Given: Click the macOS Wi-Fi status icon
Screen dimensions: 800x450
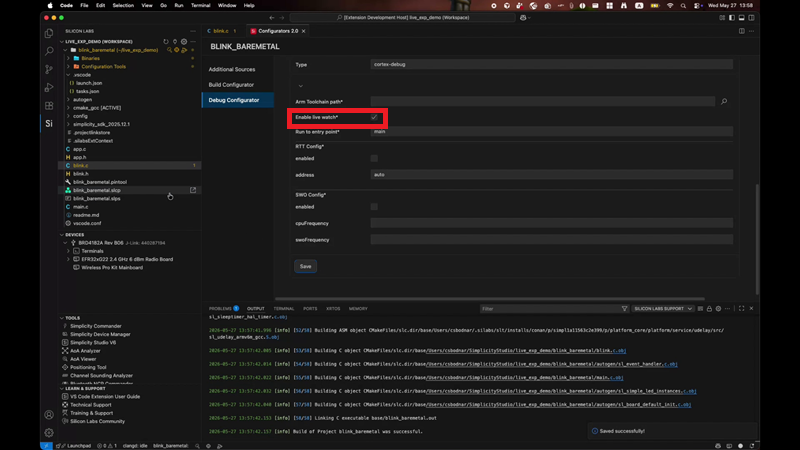Looking at the screenshot, I should (x=670, y=6).
